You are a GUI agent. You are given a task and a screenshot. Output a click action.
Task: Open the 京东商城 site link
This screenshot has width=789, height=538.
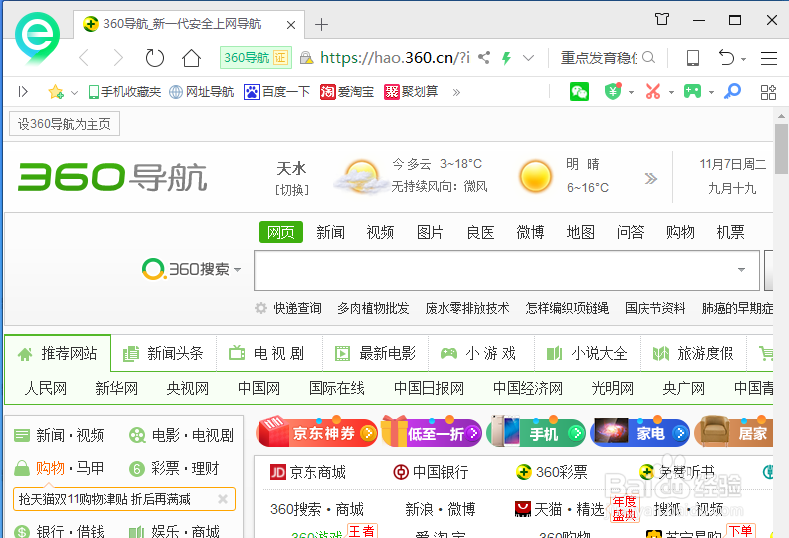[308, 472]
